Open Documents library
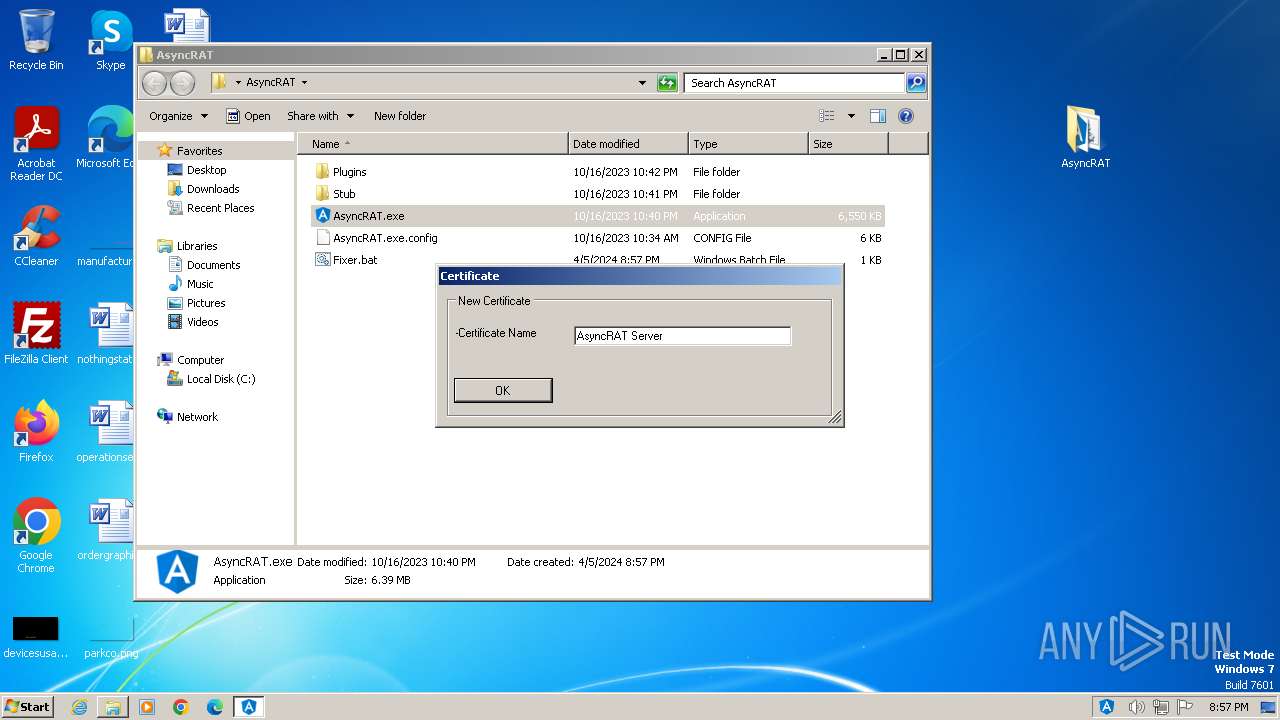 [213, 265]
